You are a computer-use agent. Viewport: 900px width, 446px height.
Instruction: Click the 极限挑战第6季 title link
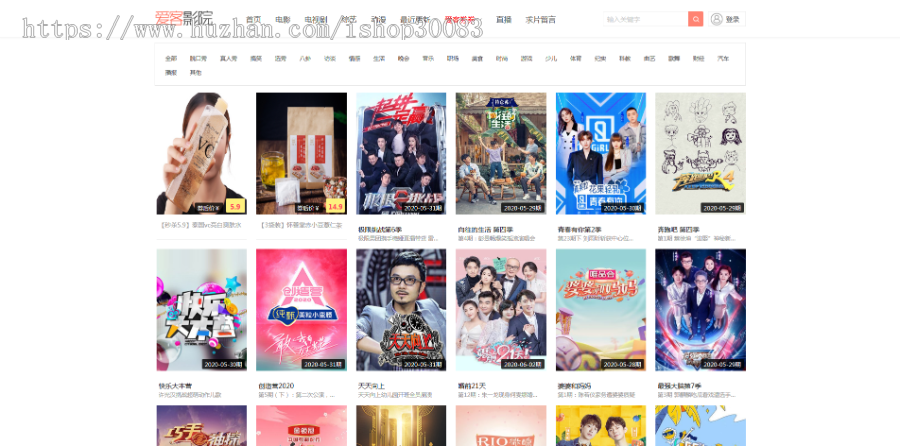point(380,230)
